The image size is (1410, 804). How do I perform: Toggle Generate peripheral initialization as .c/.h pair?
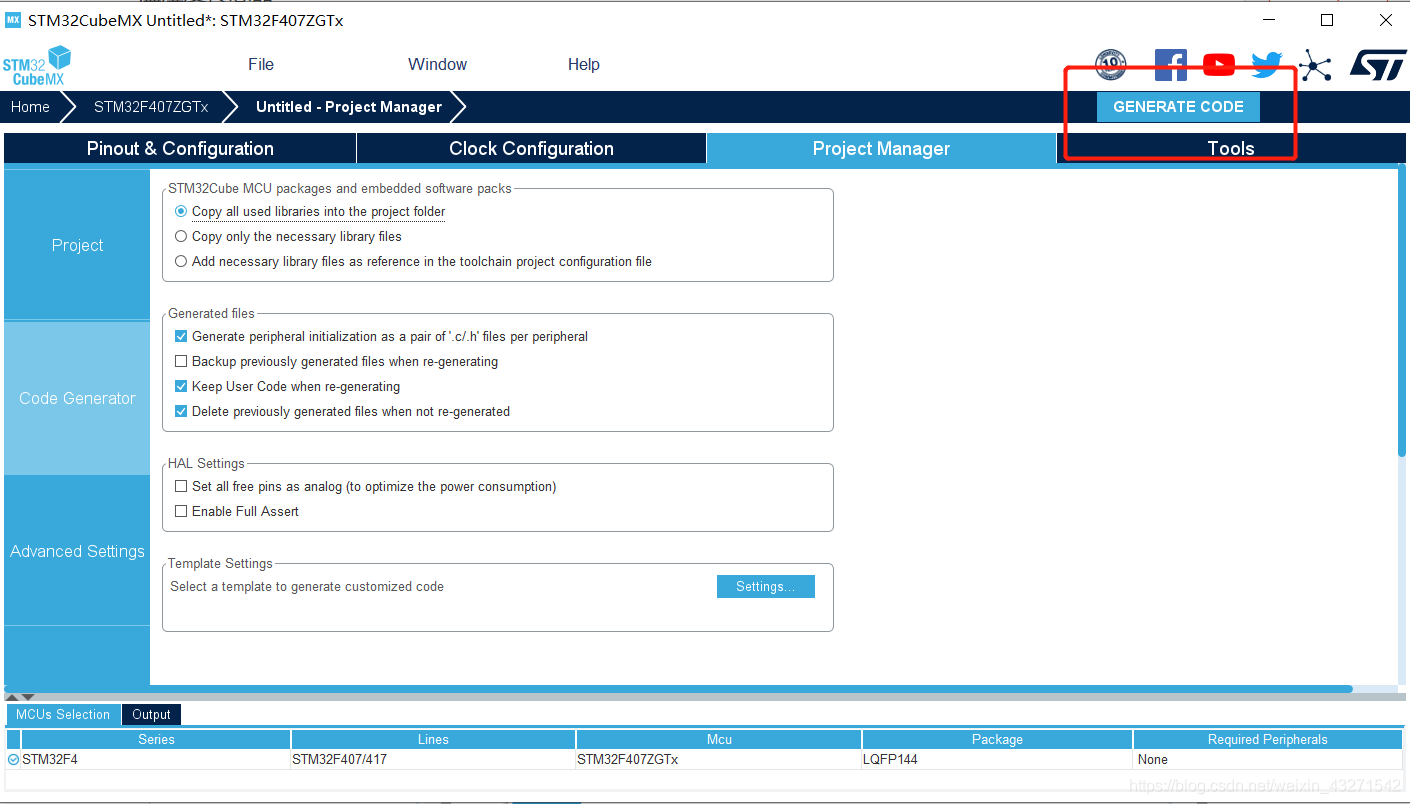[x=181, y=337]
